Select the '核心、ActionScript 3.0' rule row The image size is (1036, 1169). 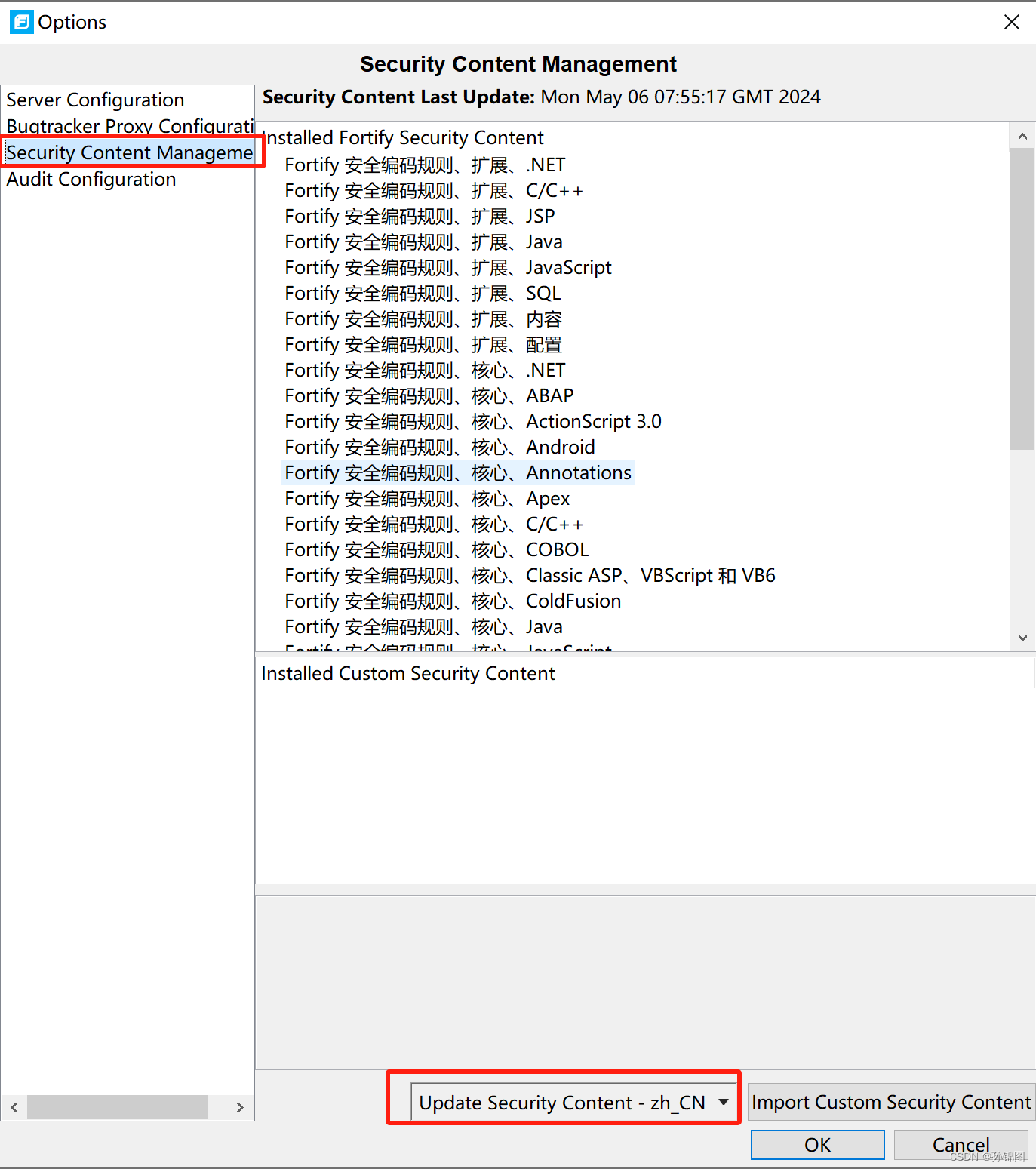[473, 421]
